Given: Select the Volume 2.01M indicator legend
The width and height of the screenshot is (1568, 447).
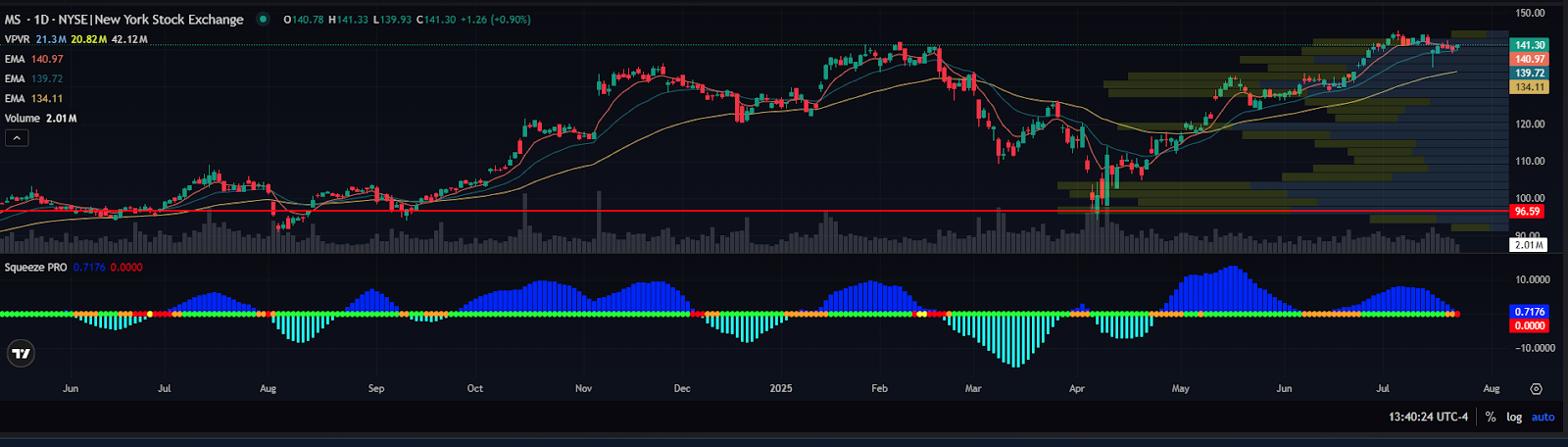Looking at the screenshot, I should coord(41,118).
